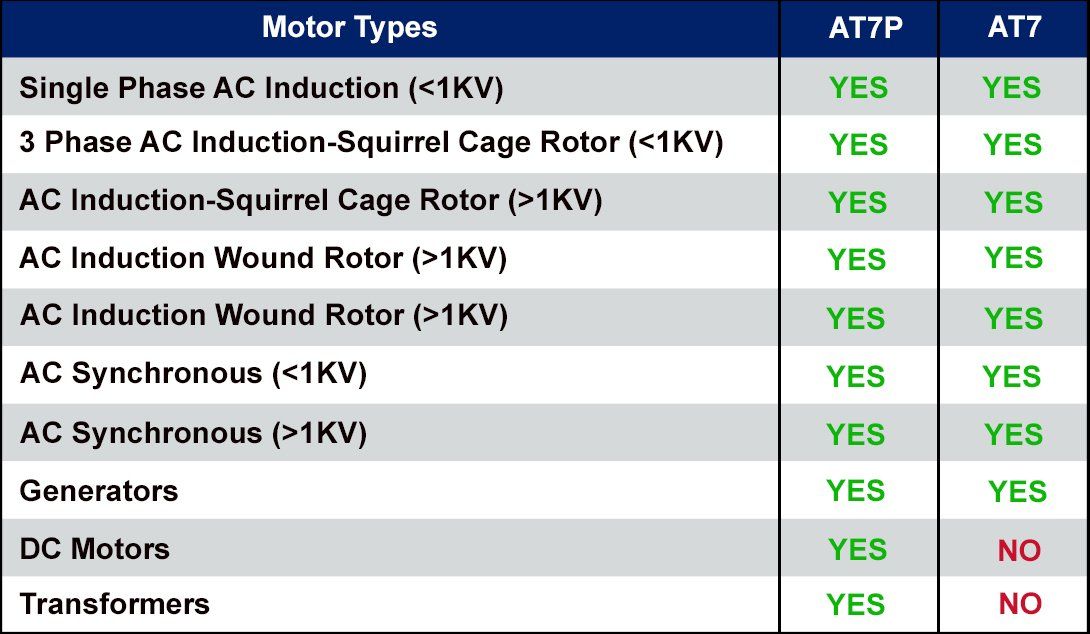Click the AT7 column header
1090x634 pixels.
point(1014,27)
